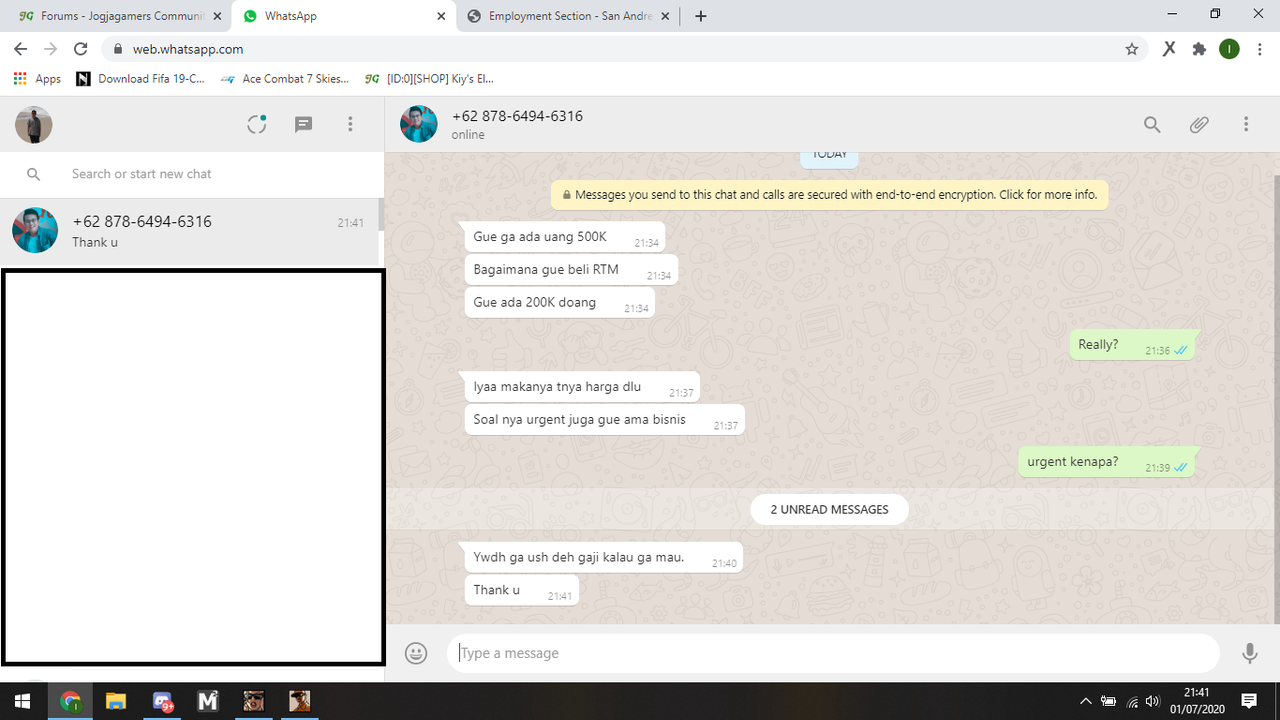Click the 2 UNREAD MESSAGES marker
The height and width of the screenshot is (720, 1280).
point(829,509)
